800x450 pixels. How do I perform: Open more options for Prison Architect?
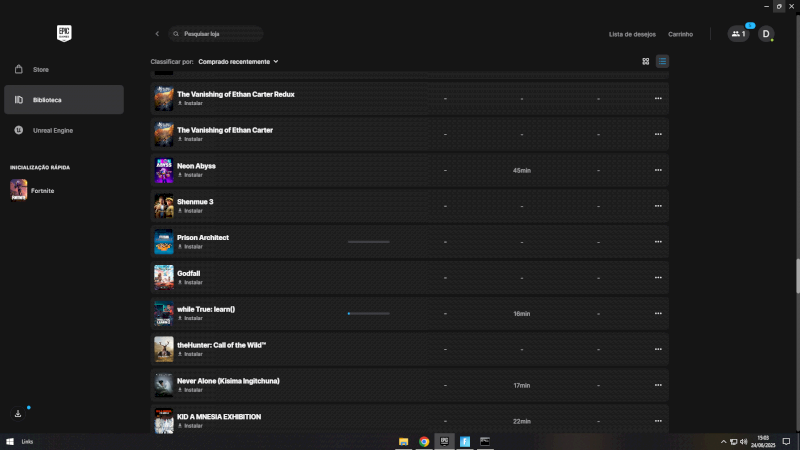coord(658,242)
